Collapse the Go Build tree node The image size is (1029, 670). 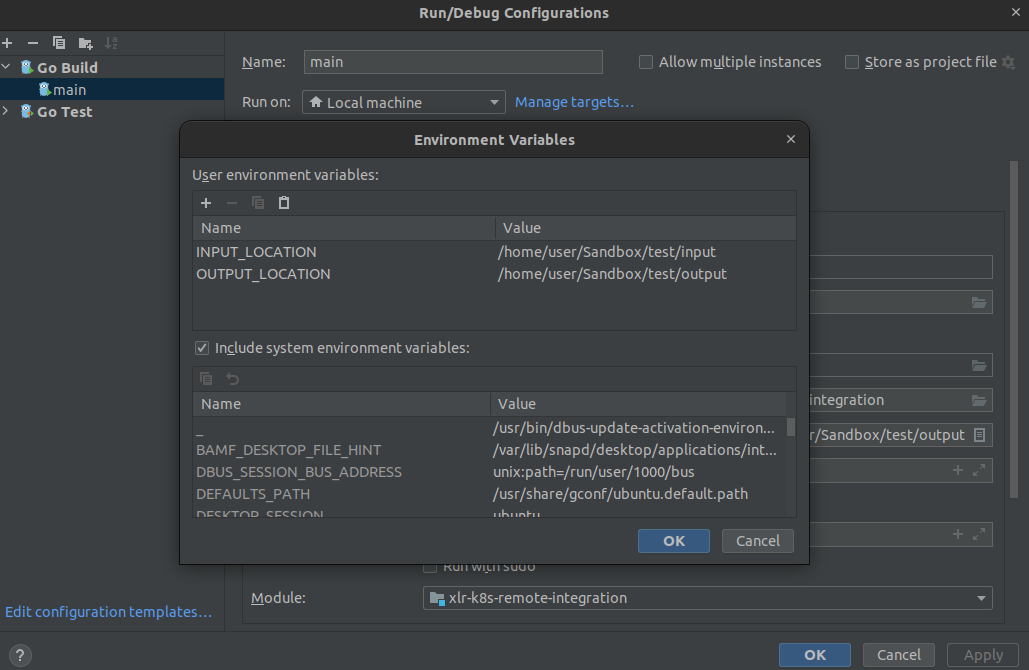(x=7, y=67)
